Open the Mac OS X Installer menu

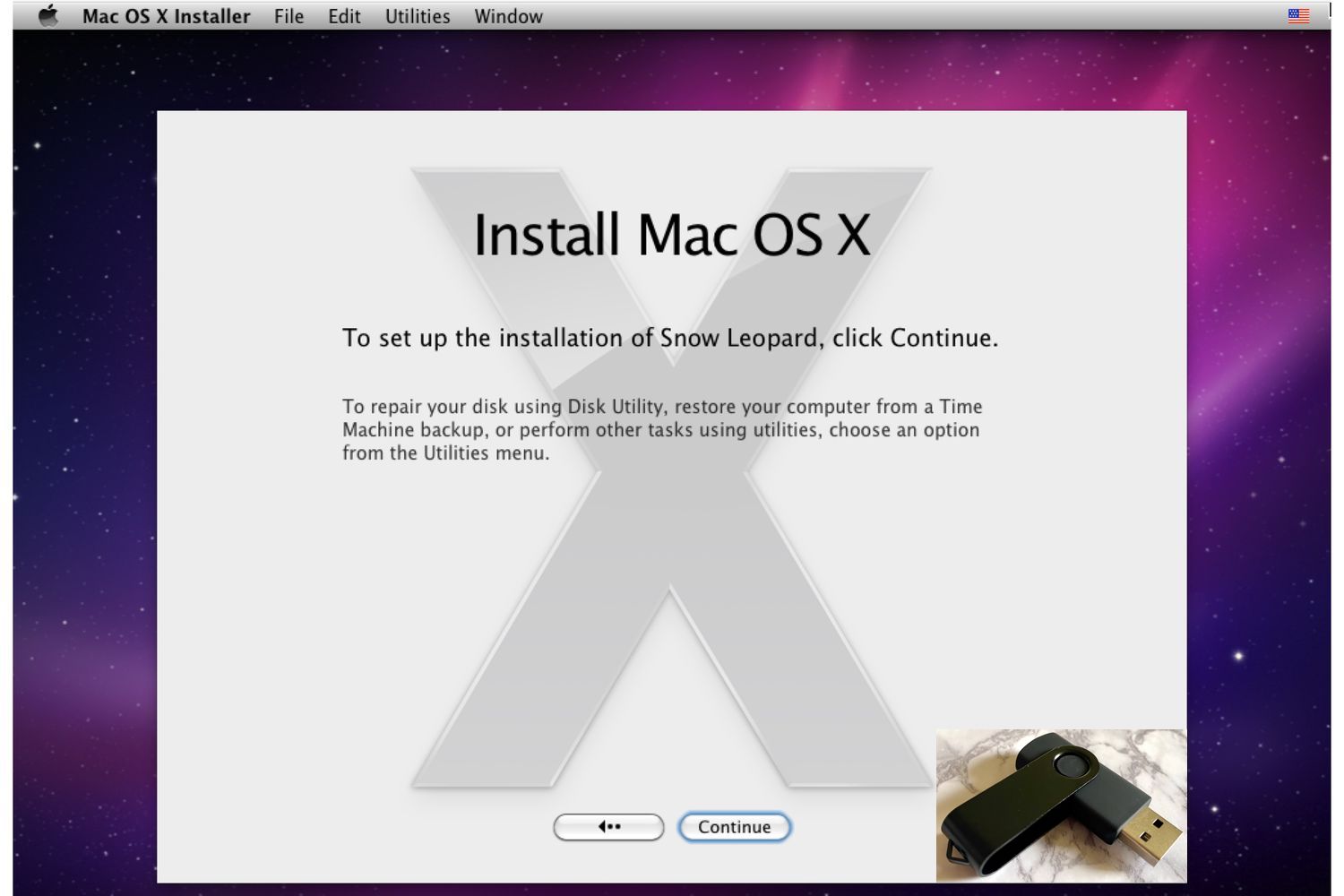coord(166,16)
